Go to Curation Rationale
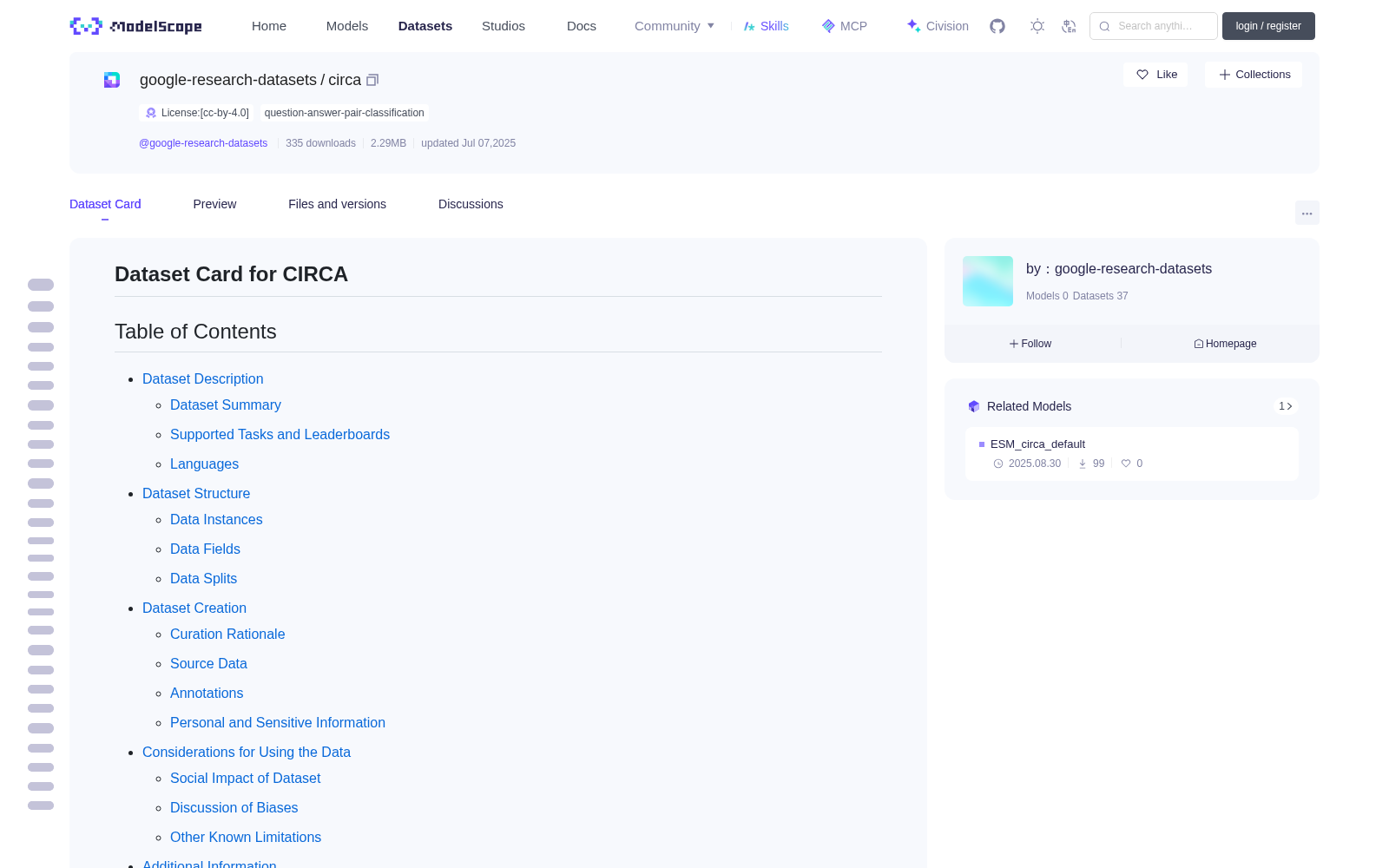Screen dimensions: 1389x868 pyautogui.click(x=227, y=634)
